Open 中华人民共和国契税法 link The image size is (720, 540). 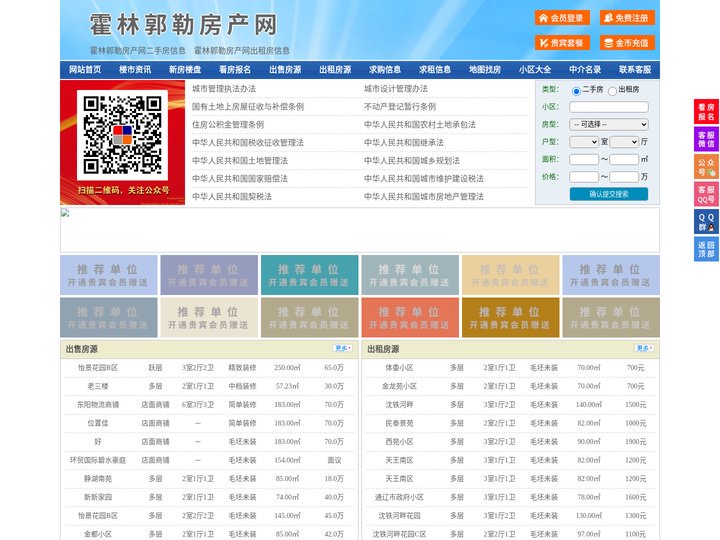point(232,197)
